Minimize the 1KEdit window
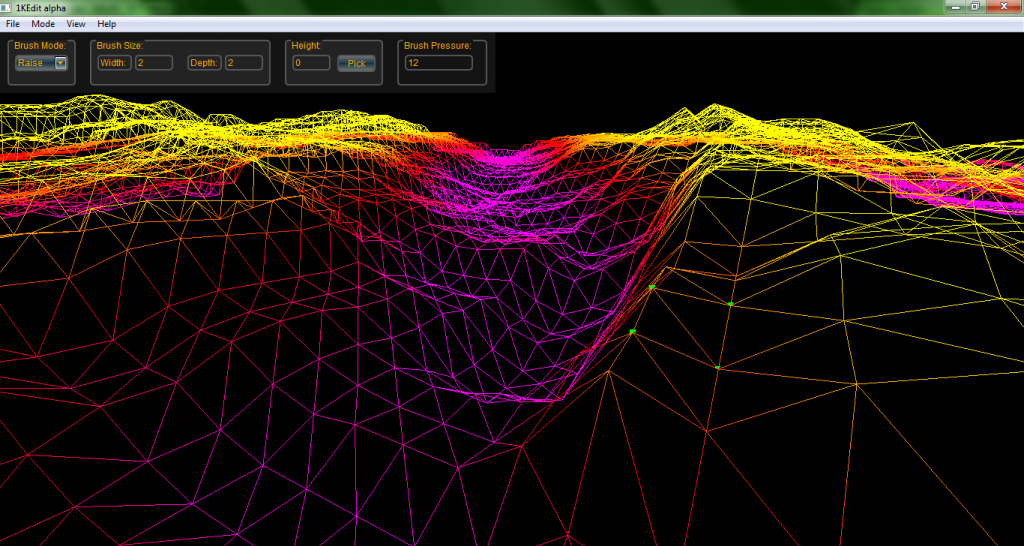 pos(955,6)
